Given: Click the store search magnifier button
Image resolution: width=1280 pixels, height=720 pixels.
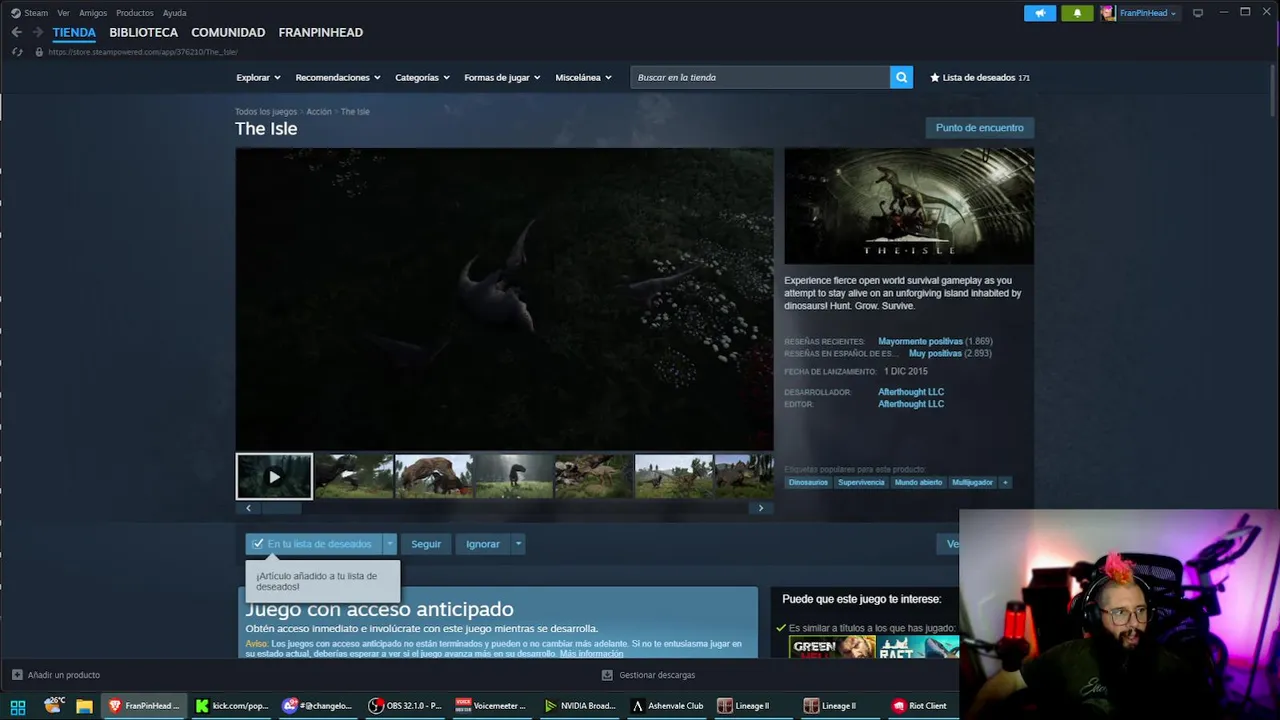Looking at the screenshot, I should click(x=901, y=77).
